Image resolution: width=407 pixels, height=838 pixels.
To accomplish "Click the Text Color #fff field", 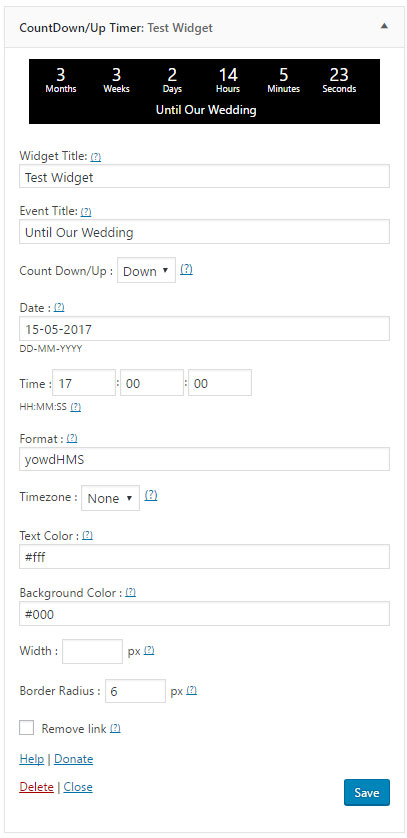I will click(x=205, y=557).
